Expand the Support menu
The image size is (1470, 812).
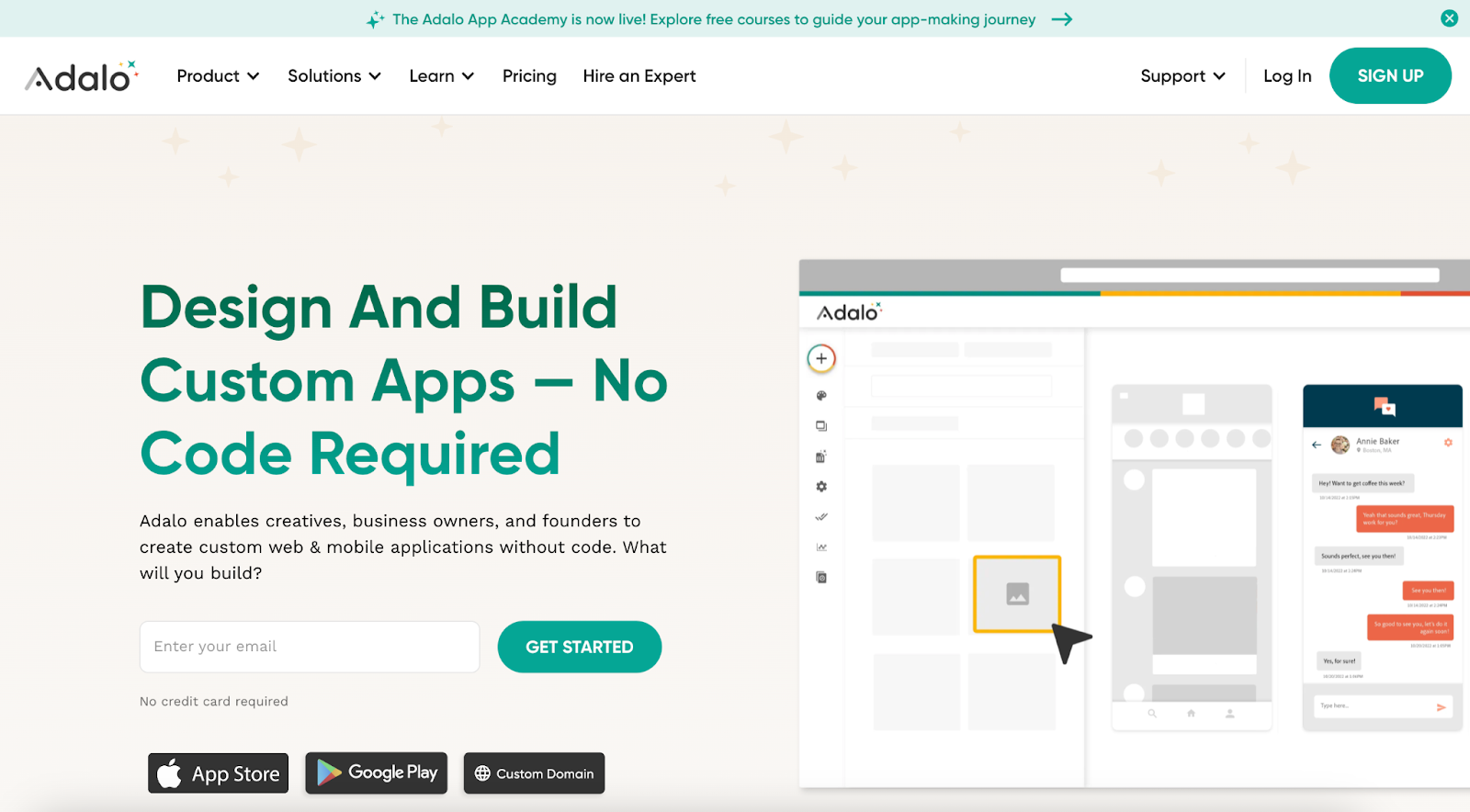point(1183,76)
